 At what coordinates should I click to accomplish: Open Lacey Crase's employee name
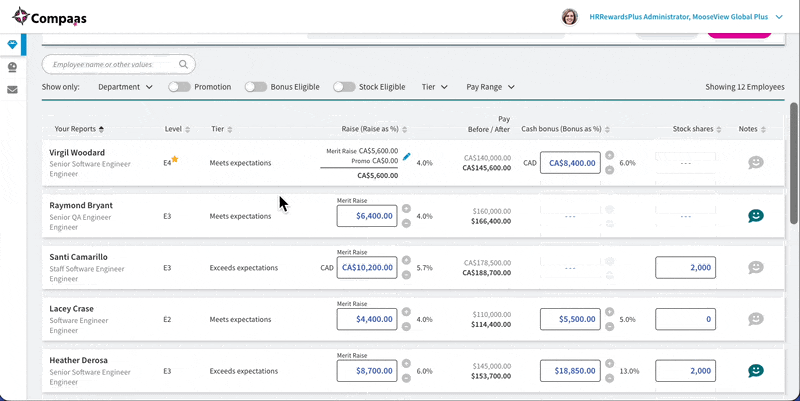71,309
